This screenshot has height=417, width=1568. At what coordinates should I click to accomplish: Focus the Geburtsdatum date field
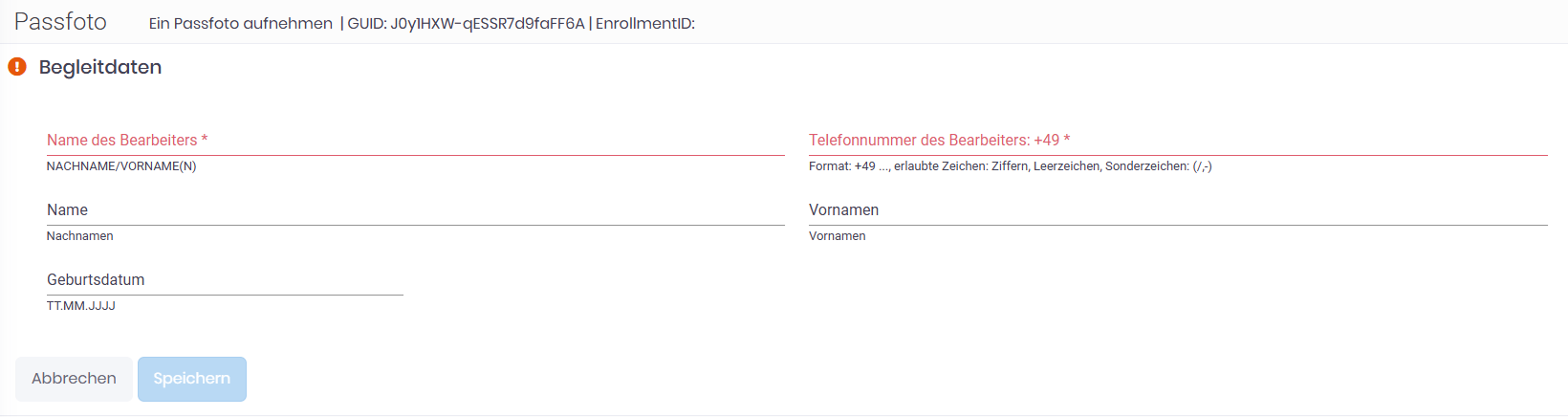[x=225, y=280]
